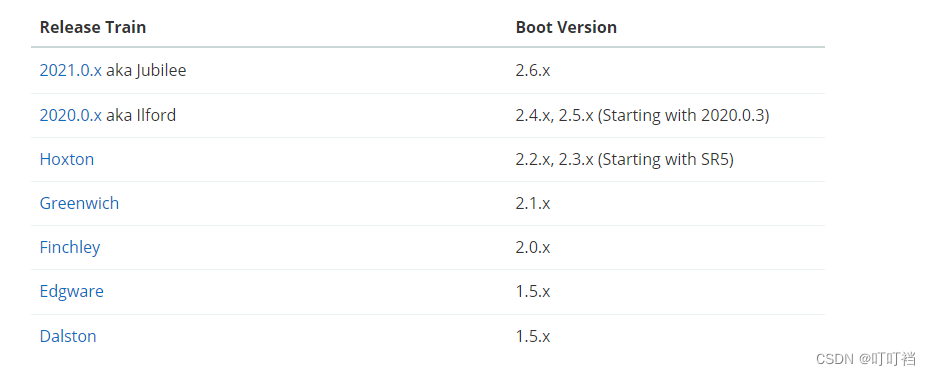Screen dimensions: 931x375
Task: Click the 1.5.x cell in Dalston row
Action: point(533,336)
